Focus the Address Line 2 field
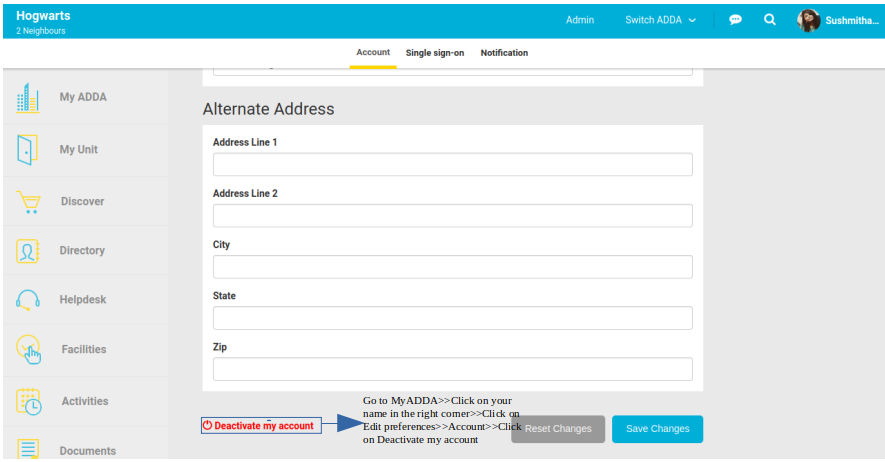 pos(453,215)
